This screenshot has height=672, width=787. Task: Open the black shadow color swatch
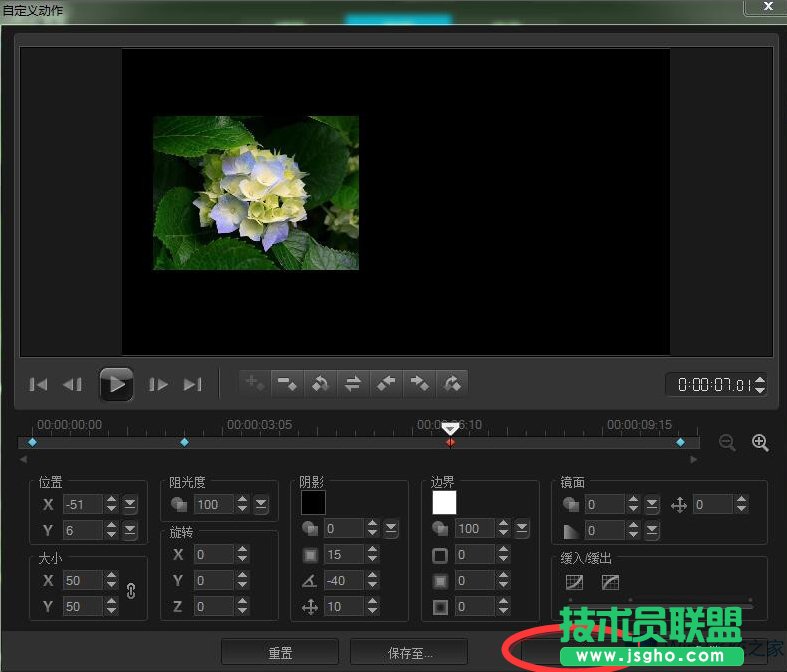coord(313,502)
